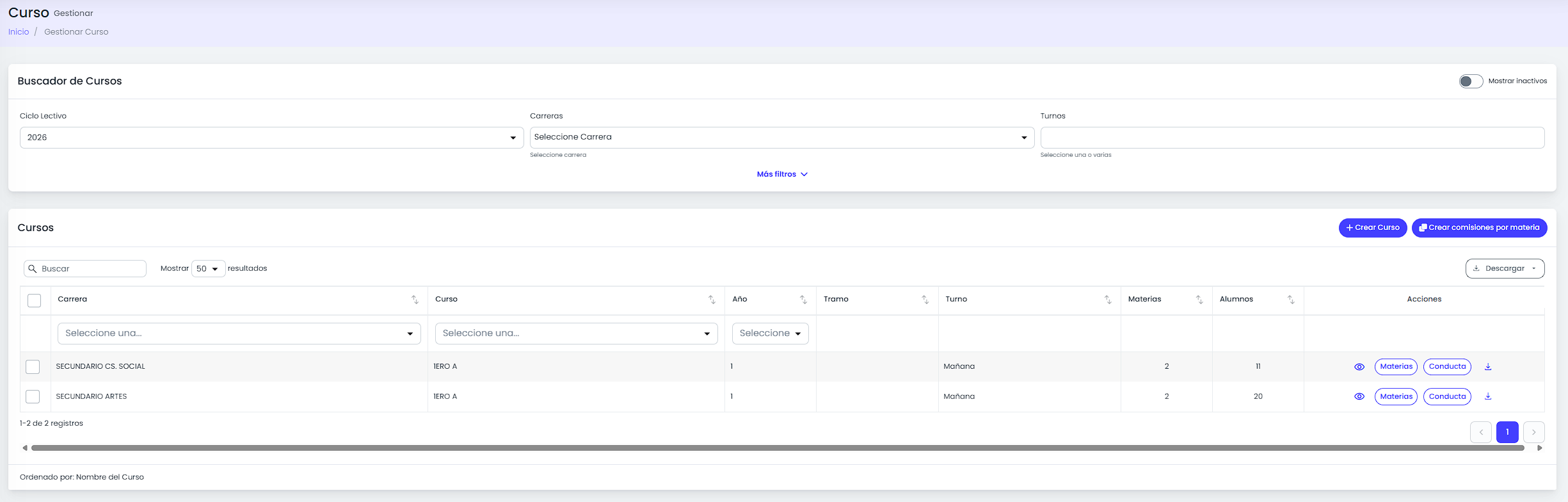Click the horizontal scrollbar right arrow
The width and height of the screenshot is (1568, 502).
1540,448
